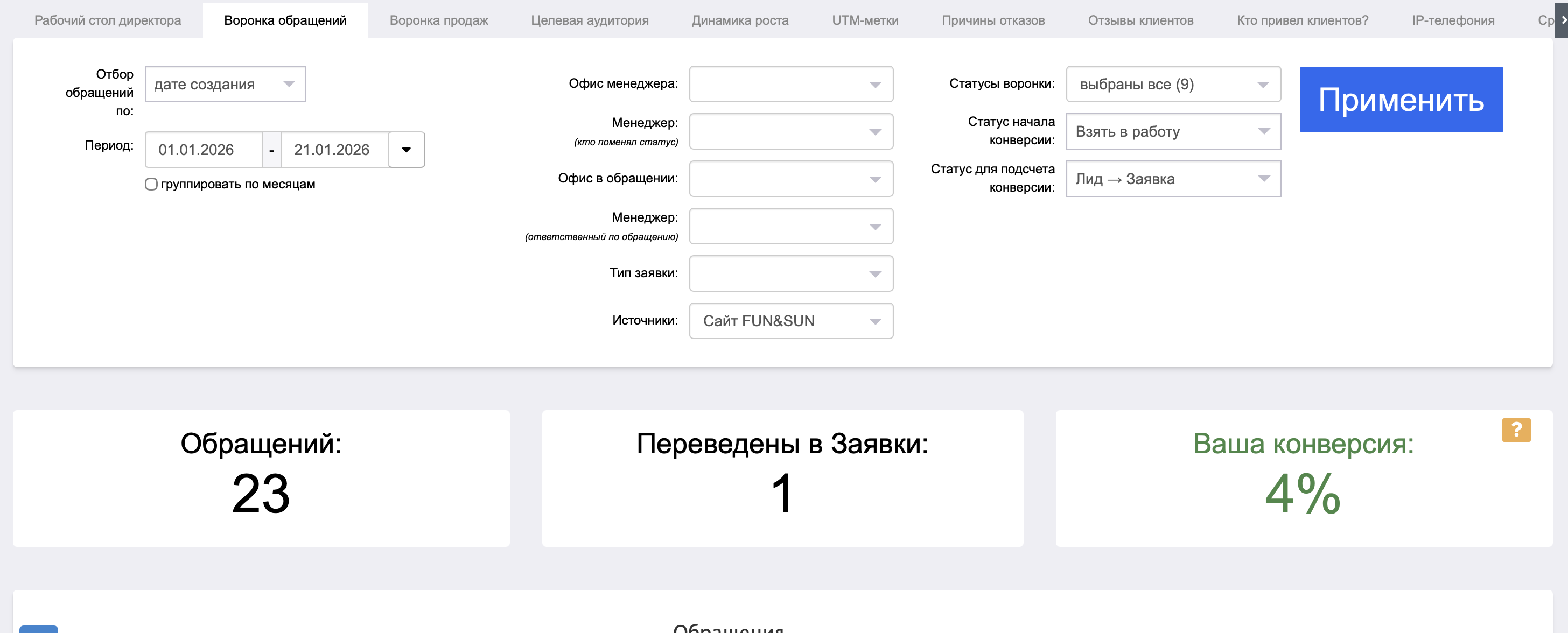
Task: Expand the 'Тип заявки' dropdown
Action: point(790,273)
